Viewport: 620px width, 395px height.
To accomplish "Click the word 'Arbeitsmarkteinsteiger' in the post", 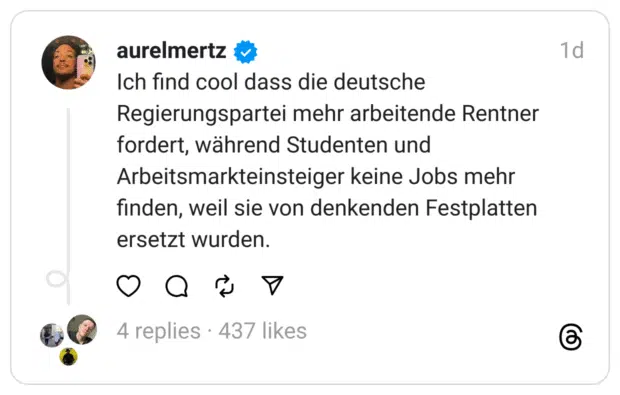I will click(231, 177).
